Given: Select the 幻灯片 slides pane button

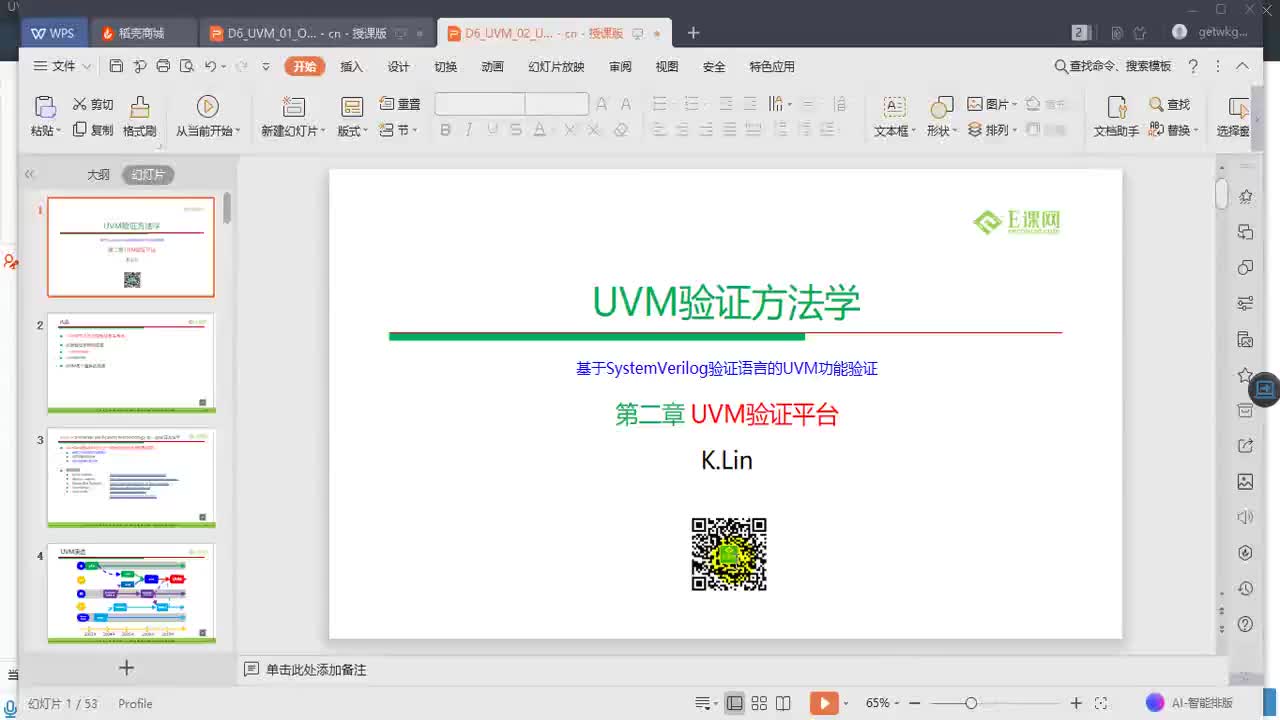Looking at the screenshot, I should pyautogui.click(x=148, y=174).
